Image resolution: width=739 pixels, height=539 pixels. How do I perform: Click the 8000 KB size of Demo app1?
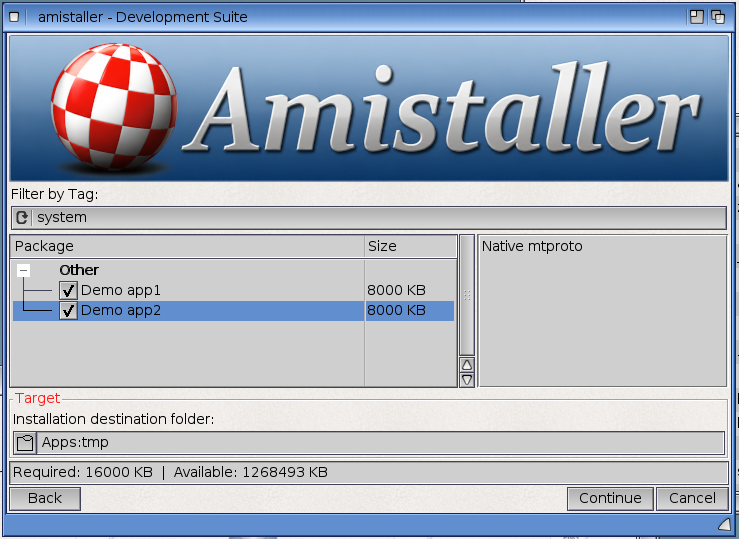(x=396, y=290)
